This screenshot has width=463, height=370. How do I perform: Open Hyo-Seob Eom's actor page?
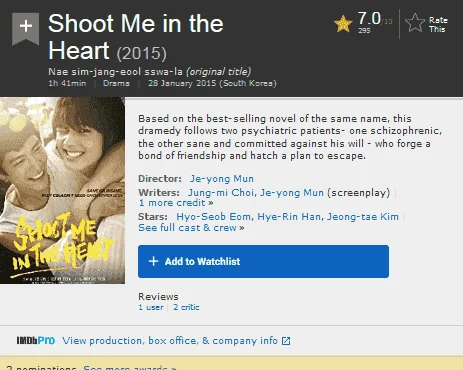point(213,217)
